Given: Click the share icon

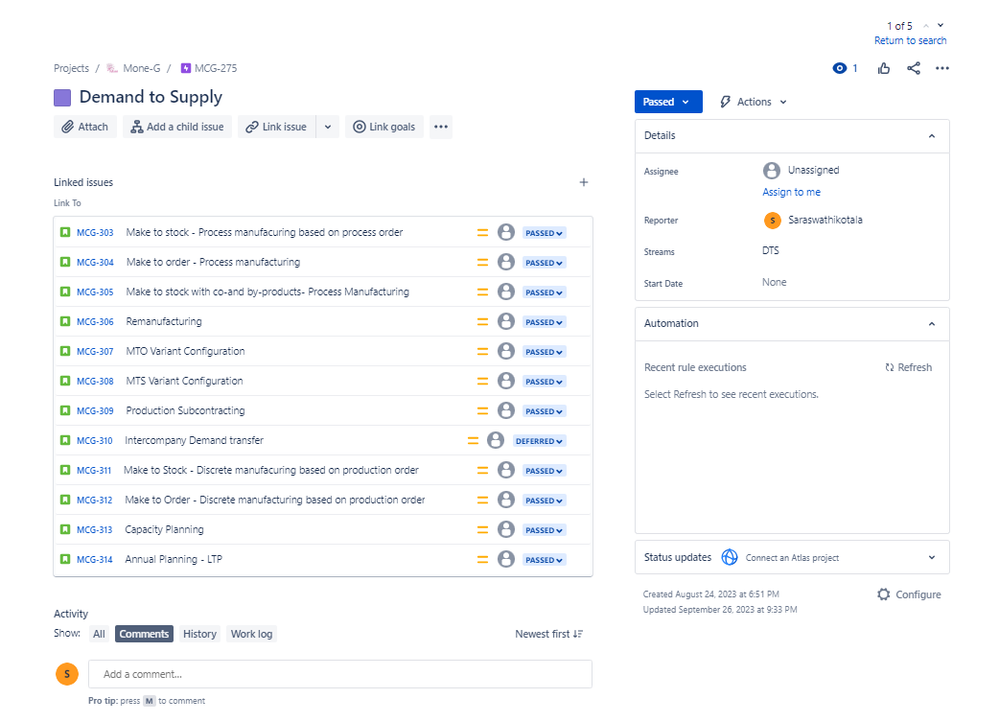Looking at the screenshot, I should (x=913, y=68).
